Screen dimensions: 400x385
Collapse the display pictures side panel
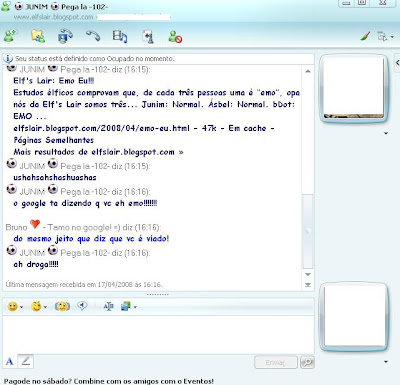pyautogui.click(x=397, y=62)
